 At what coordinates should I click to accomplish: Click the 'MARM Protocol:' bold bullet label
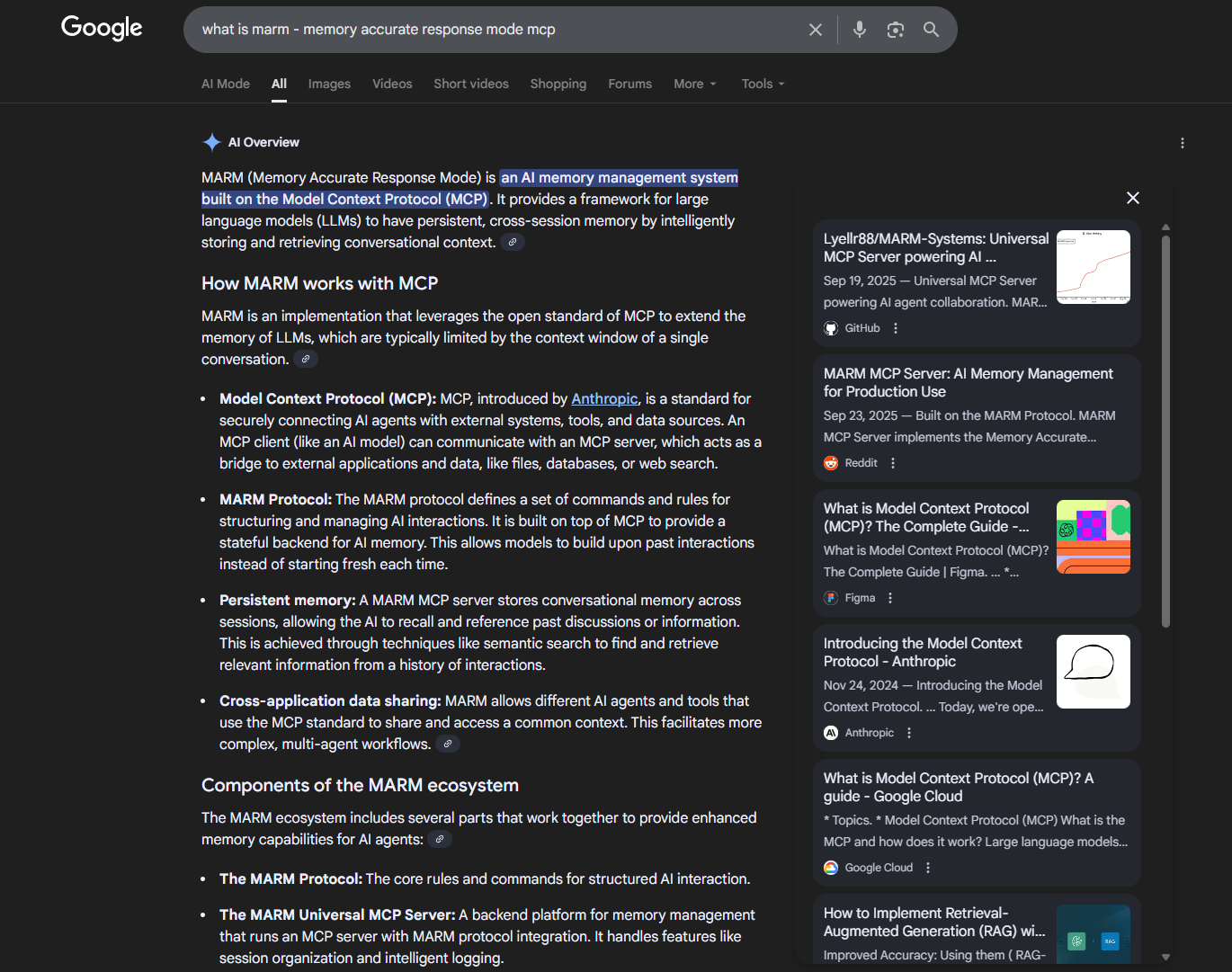coord(275,499)
